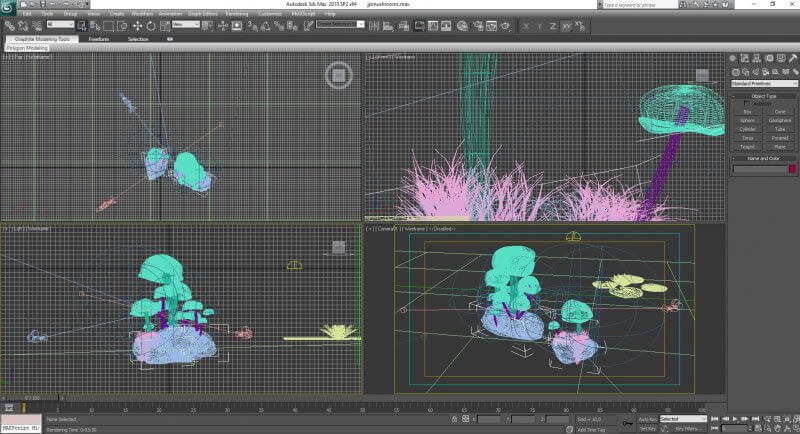Click the Render Production teapot icon
Image resolution: width=800 pixels, height=434 pixels.
point(505,25)
